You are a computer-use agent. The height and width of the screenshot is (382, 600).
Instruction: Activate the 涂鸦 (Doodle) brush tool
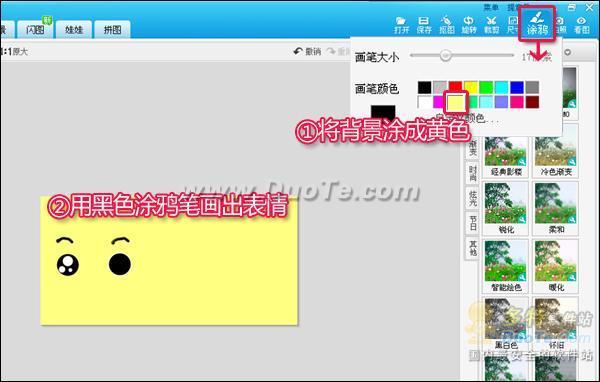coord(537,23)
